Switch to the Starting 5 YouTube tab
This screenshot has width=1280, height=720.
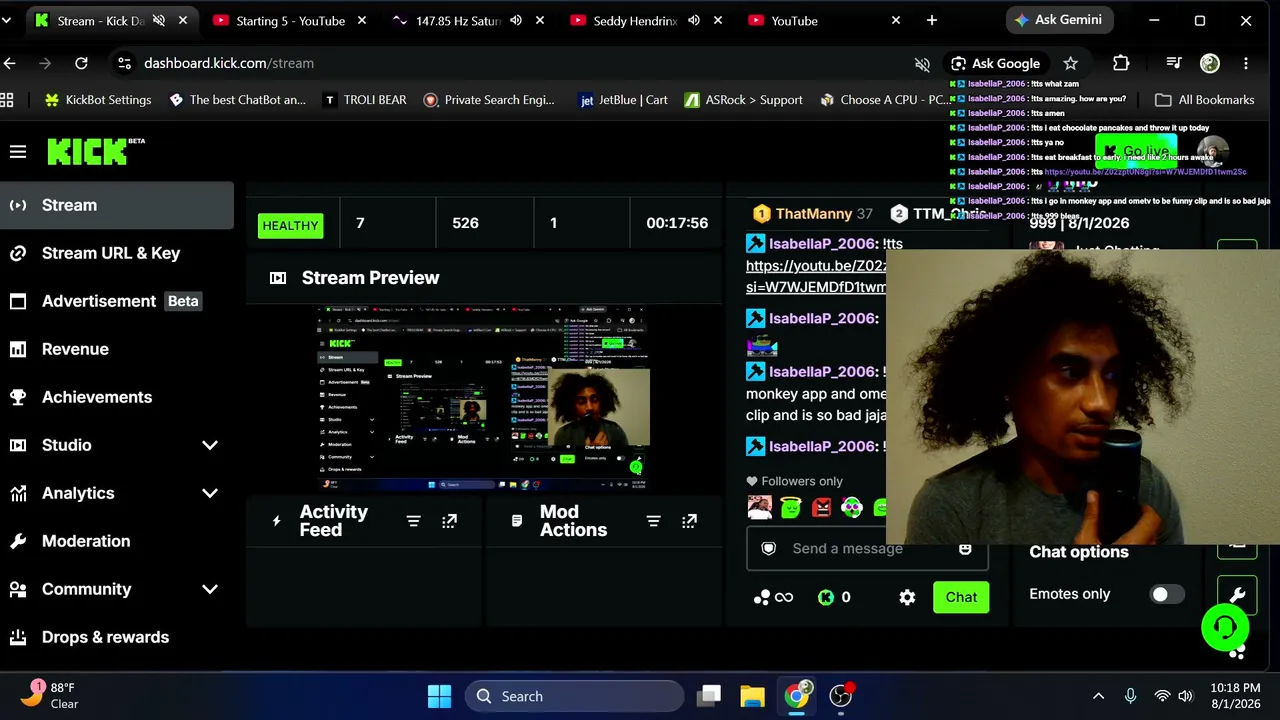click(290, 21)
